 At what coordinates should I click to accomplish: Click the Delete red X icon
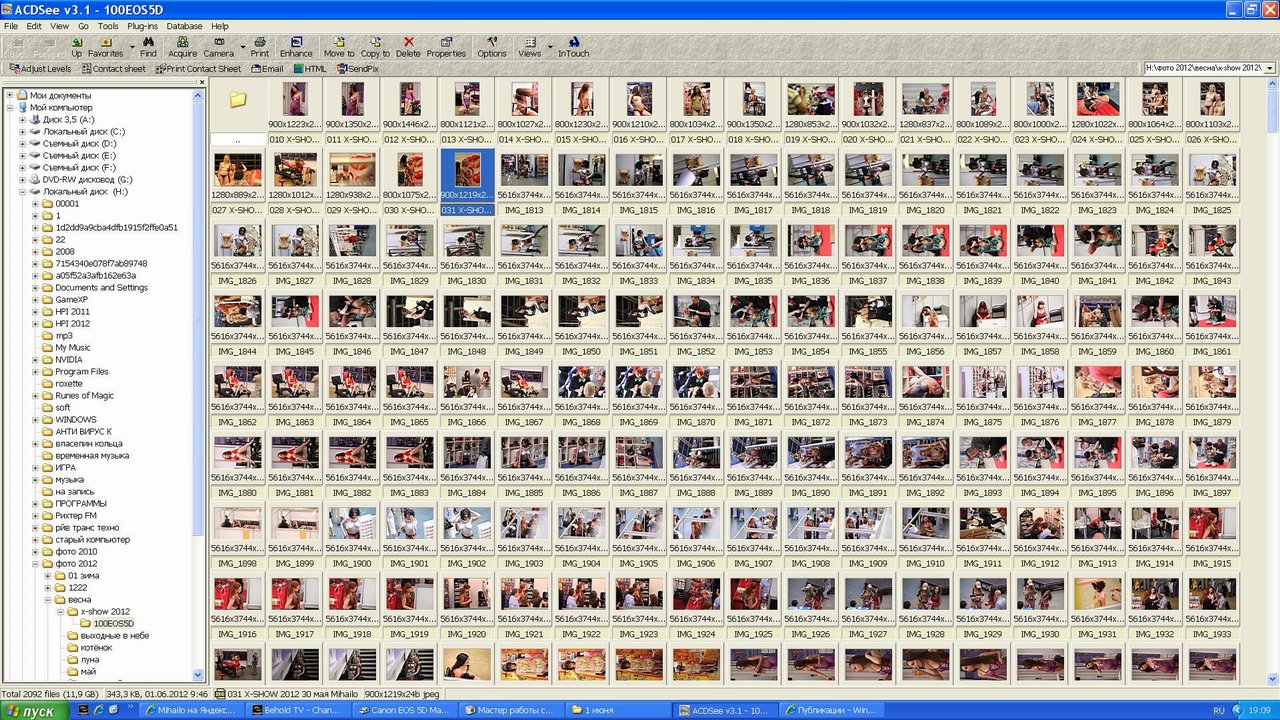(x=408, y=47)
